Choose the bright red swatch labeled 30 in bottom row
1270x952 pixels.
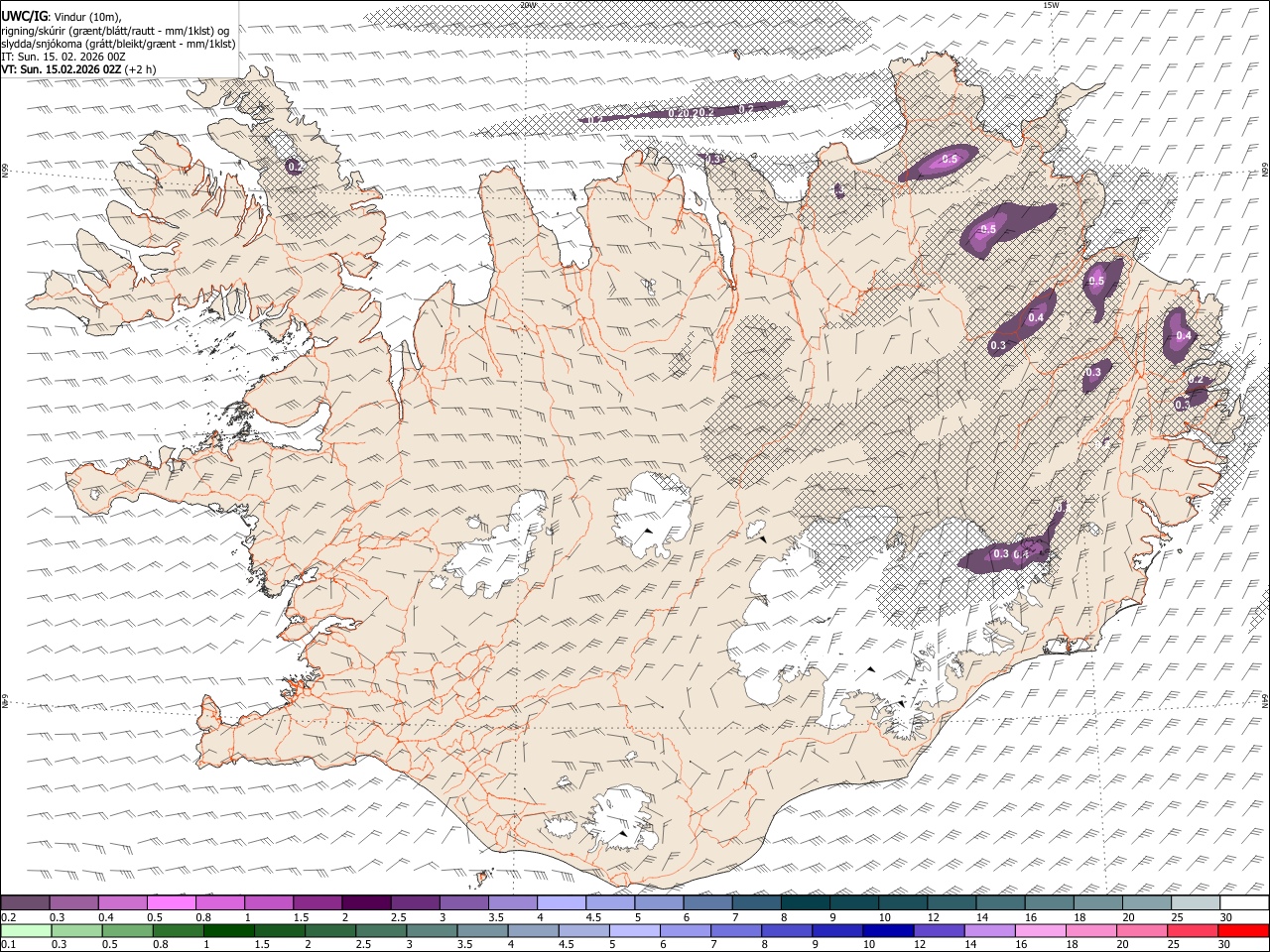(1243, 931)
